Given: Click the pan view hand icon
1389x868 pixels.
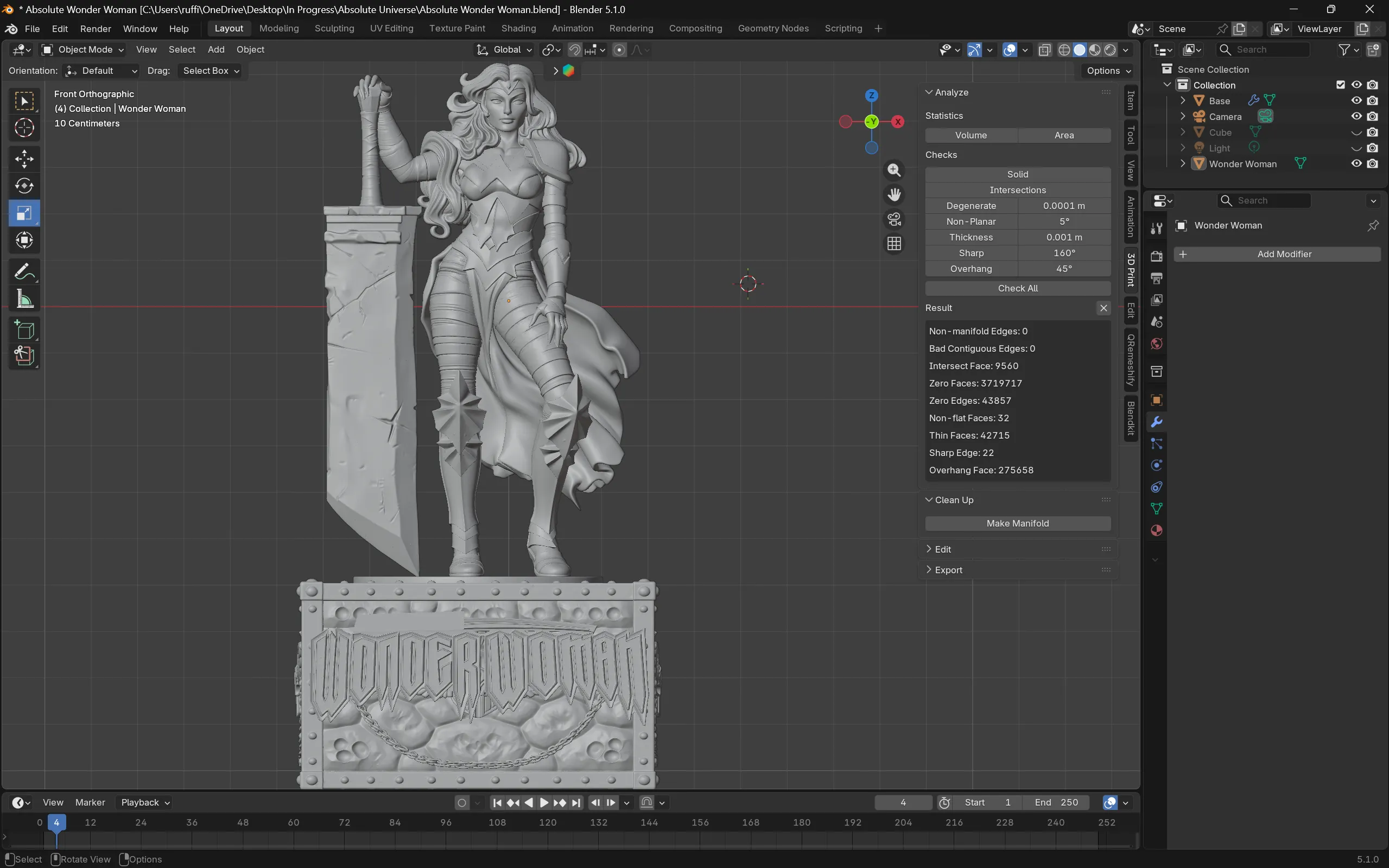Looking at the screenshot, I should 893,195.
